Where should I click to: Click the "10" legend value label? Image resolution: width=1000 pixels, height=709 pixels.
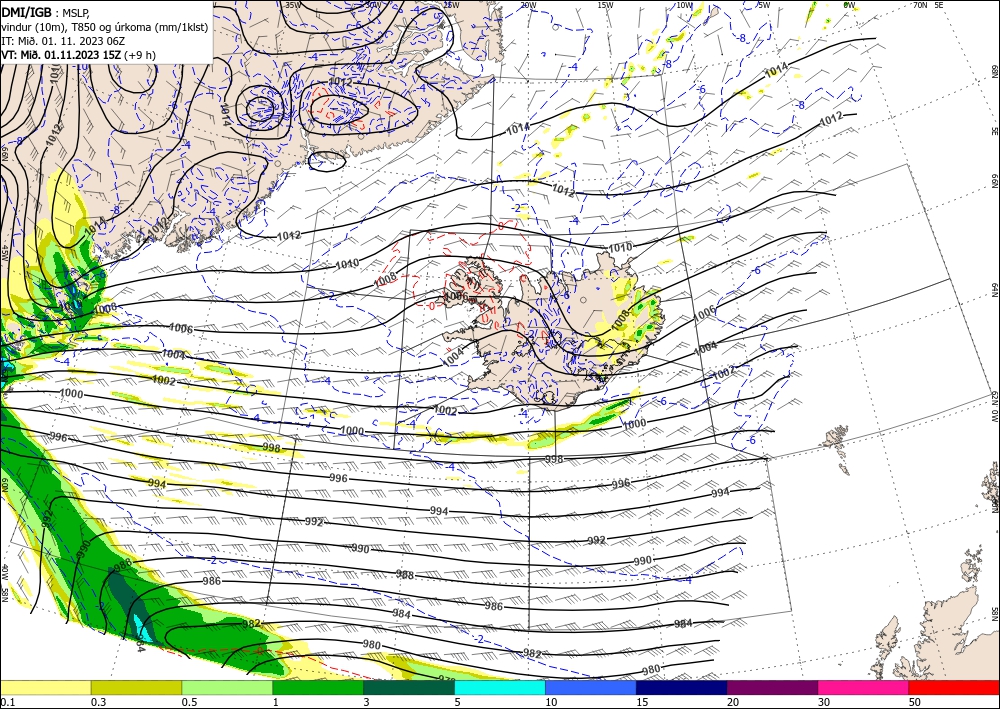[551, 702]
